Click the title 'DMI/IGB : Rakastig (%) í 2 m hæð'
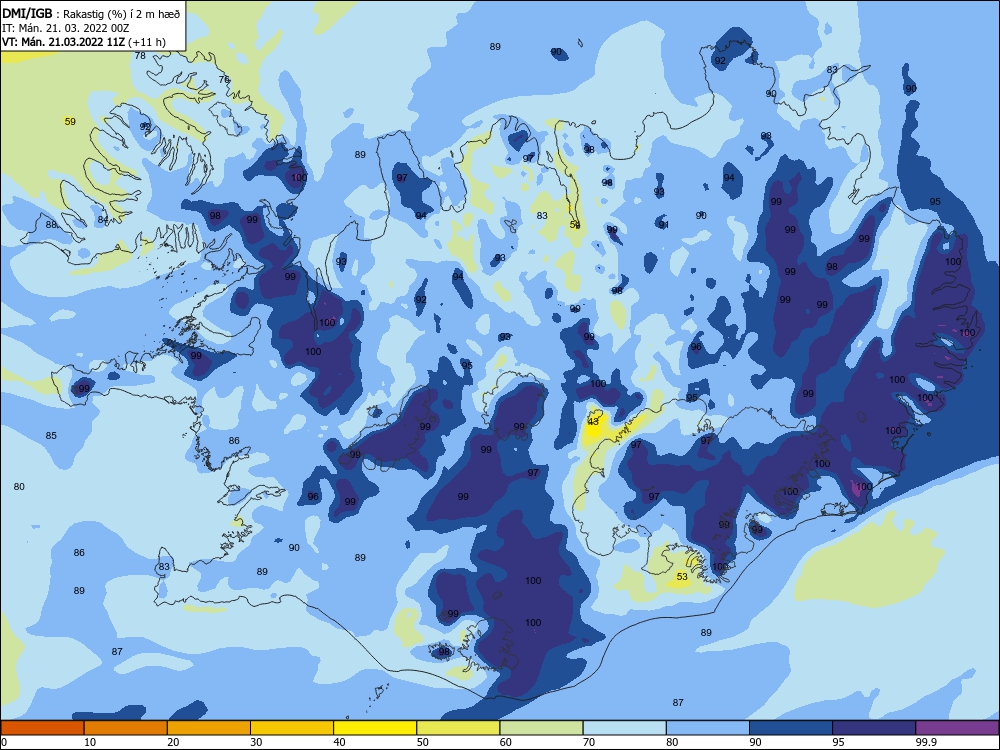The image size is (1000, 750). (x=91, y=14)
